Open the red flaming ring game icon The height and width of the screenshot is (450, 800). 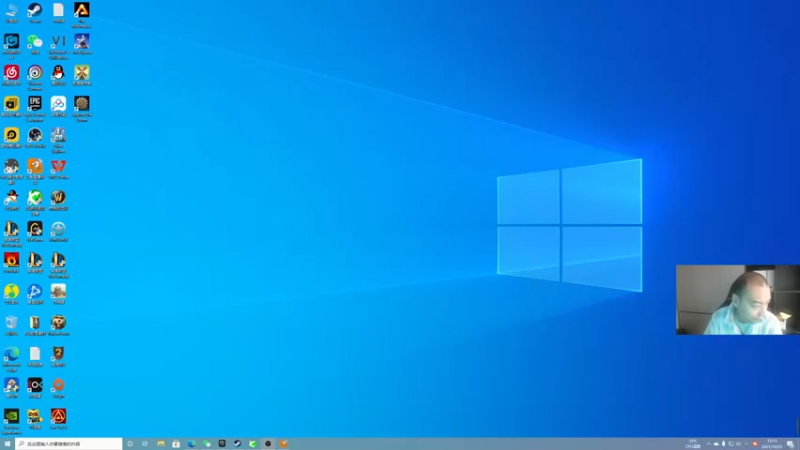click(x=11, y=262)
